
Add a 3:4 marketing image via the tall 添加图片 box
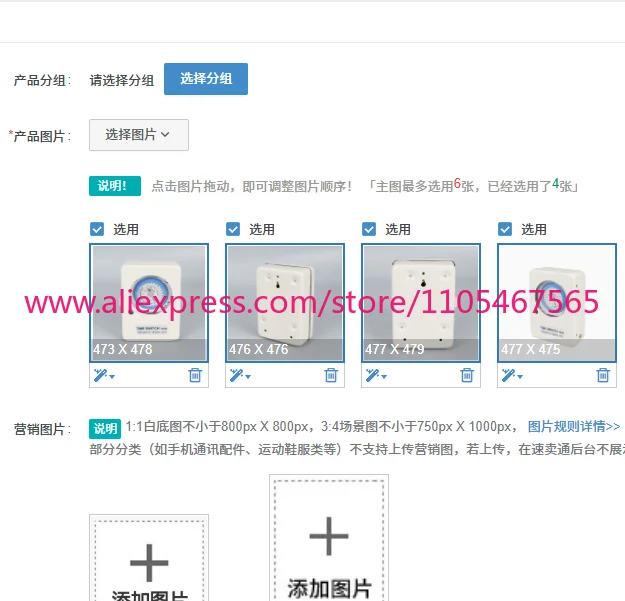point(329,538)
